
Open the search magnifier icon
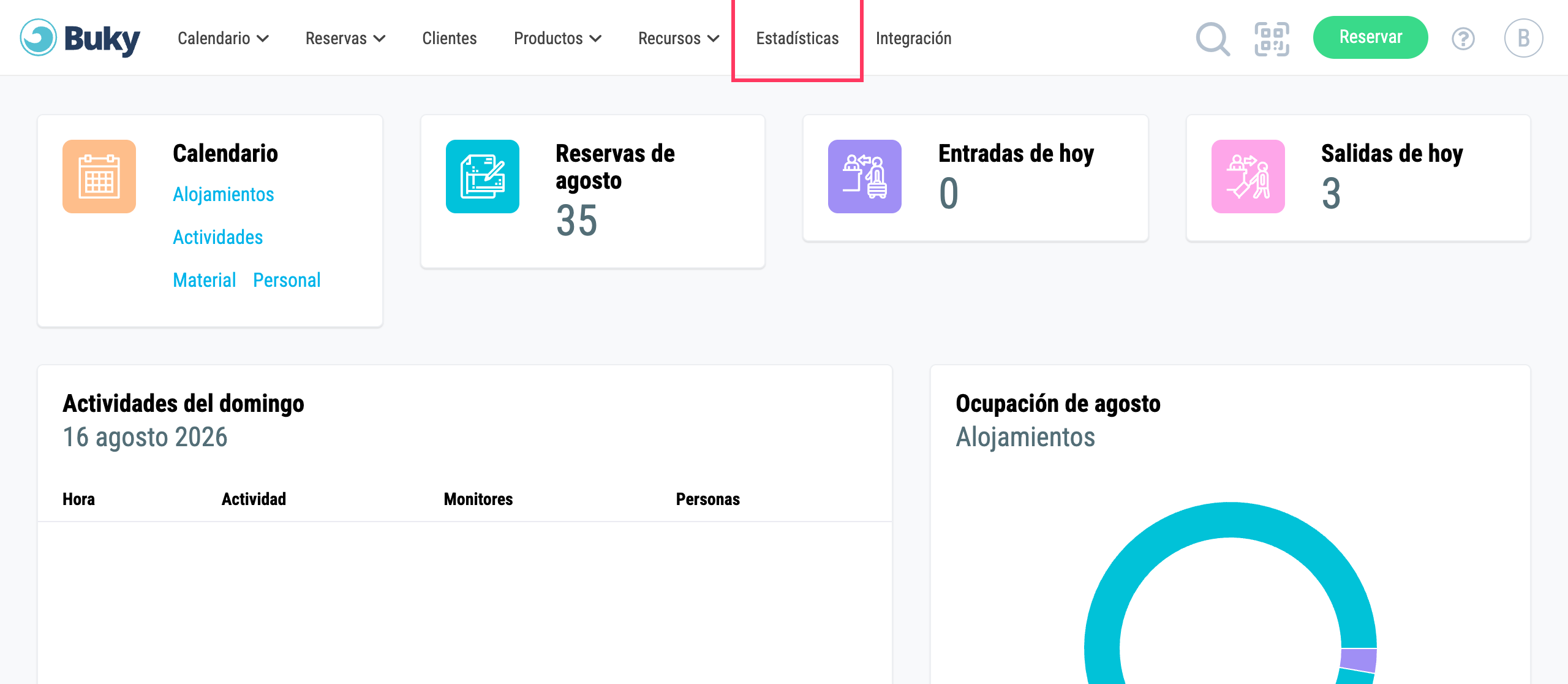[1213, 39]
